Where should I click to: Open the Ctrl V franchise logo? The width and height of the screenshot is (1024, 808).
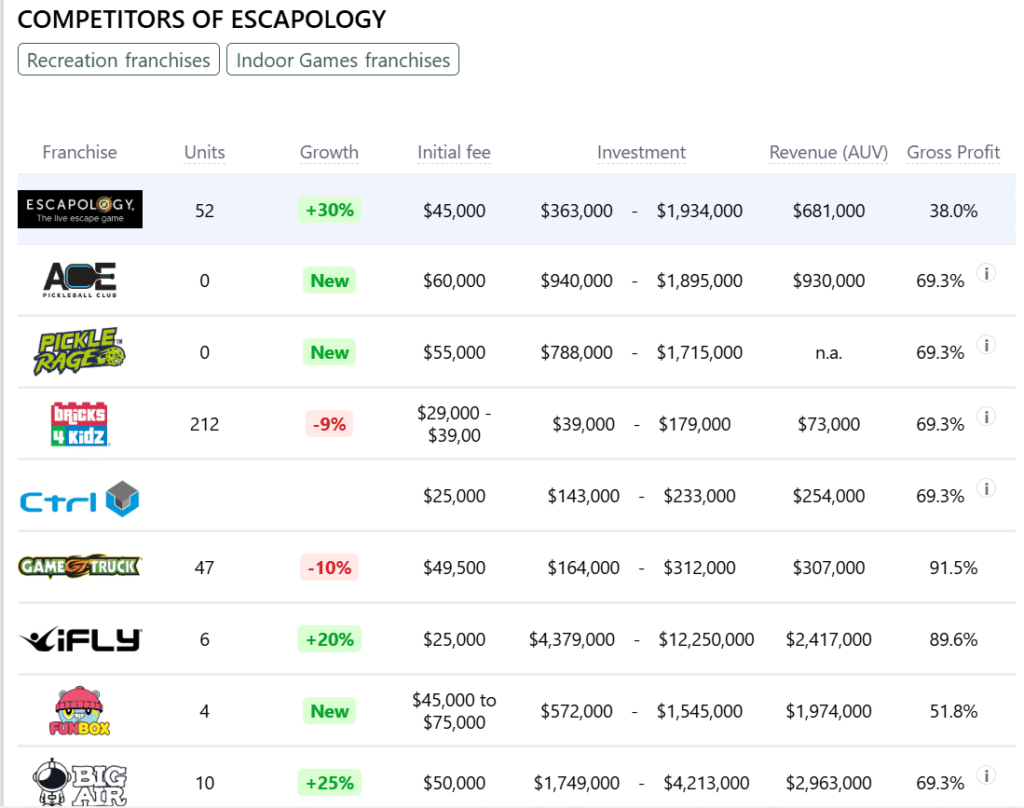click(80, 499)
